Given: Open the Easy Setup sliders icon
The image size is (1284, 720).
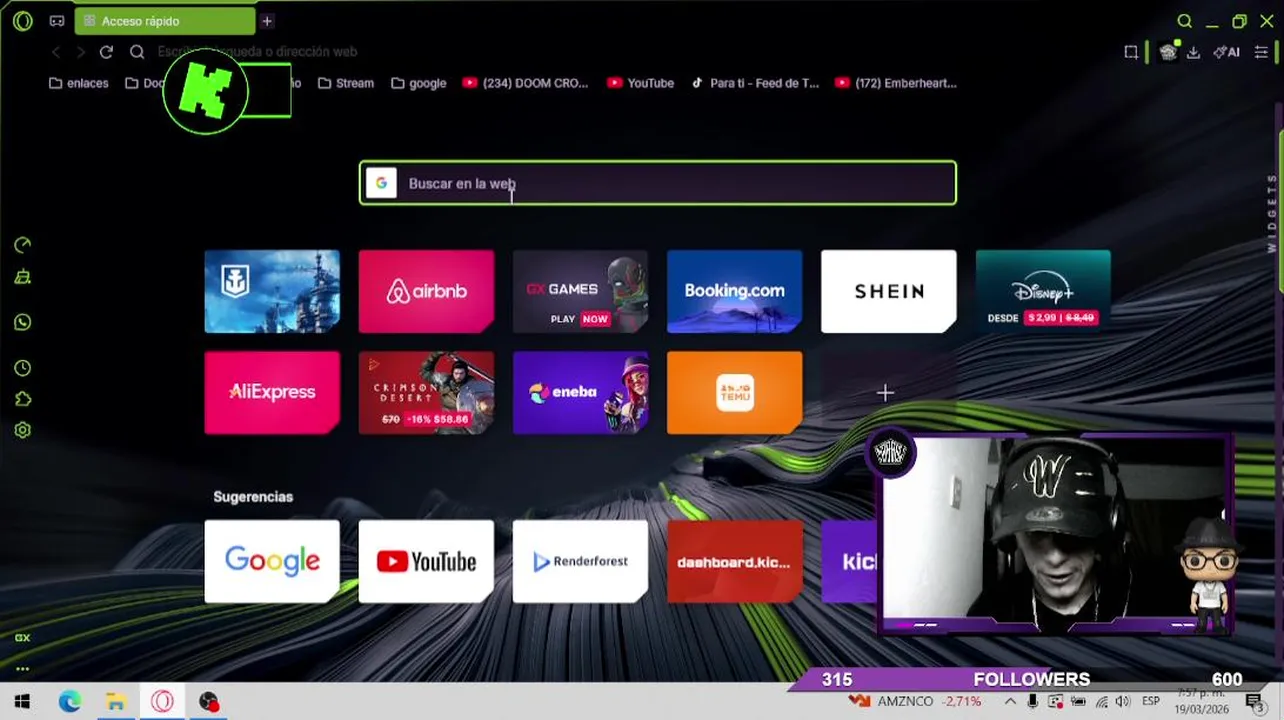Looking at the screenshot, I should tap(1261, 52).
